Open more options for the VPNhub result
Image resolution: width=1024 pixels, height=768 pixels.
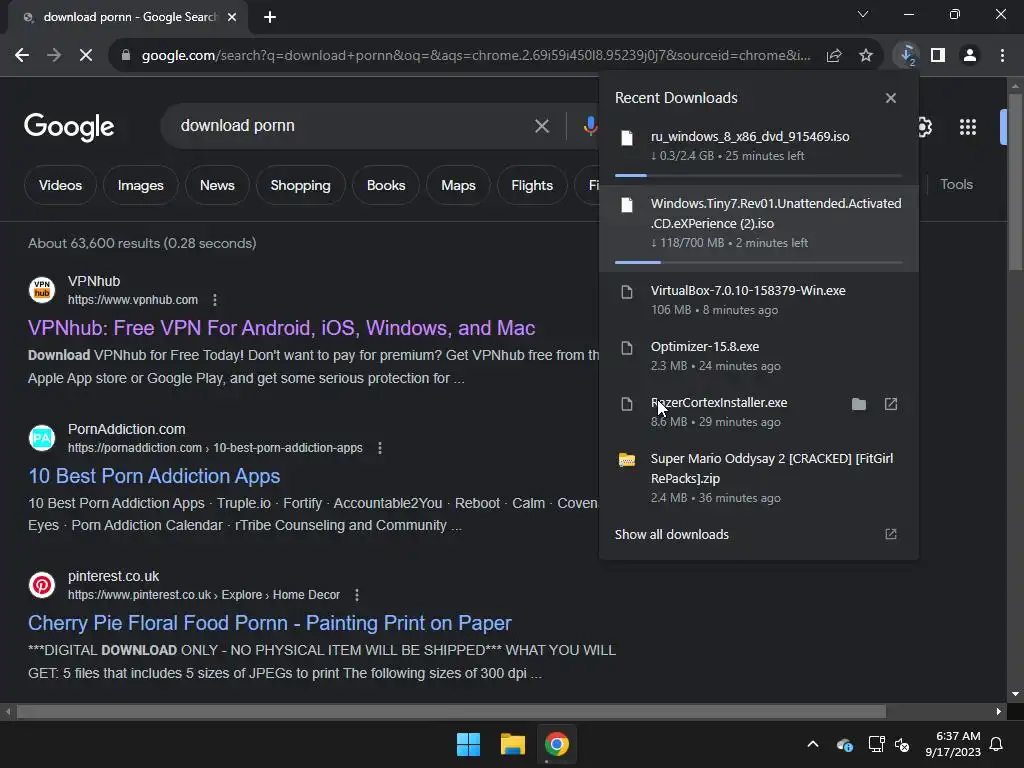(x=215, y=300)
